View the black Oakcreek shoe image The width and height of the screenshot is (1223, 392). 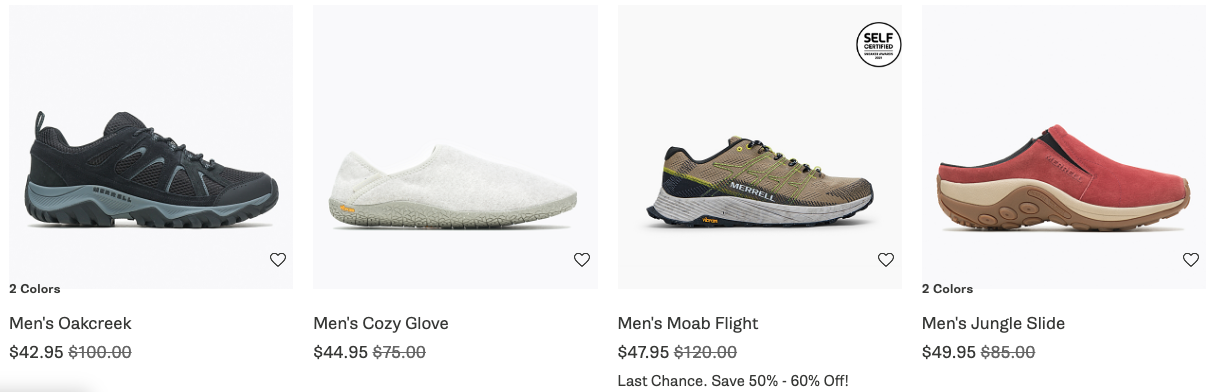(x=152, y=170)
